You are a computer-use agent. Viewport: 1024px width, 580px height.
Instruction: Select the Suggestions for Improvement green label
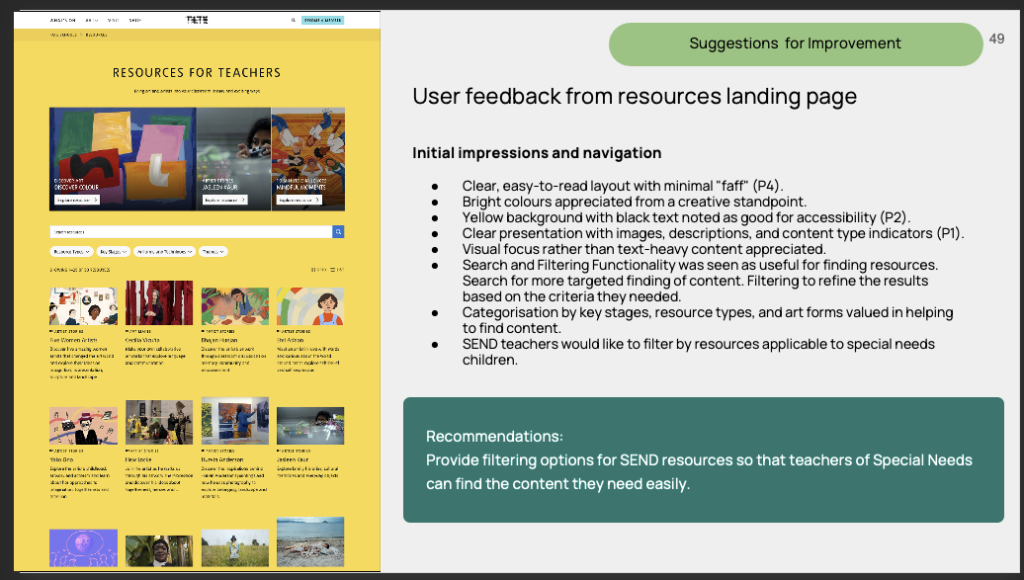[x=795, y=44]
